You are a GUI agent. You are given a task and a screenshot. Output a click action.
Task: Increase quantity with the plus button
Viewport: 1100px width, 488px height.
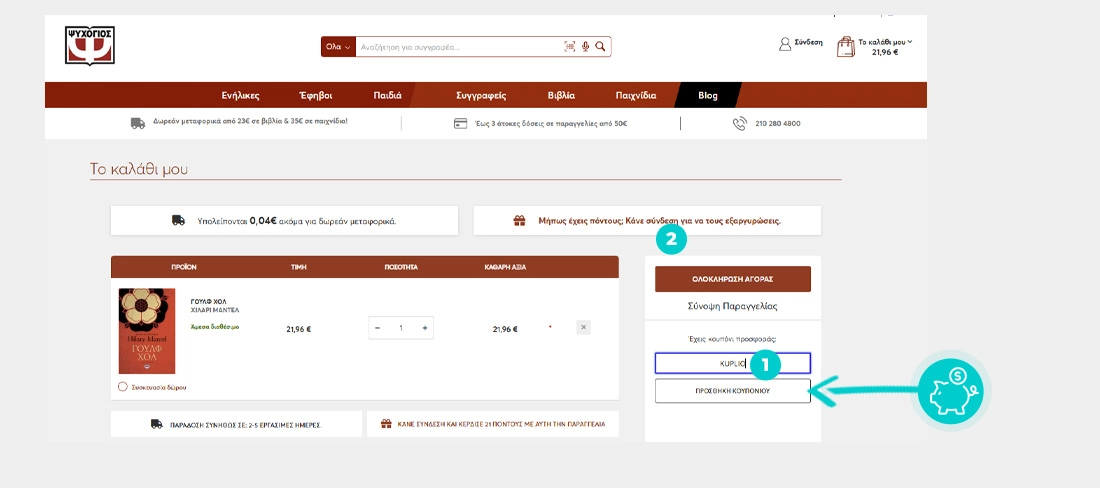pyautogui.click(x=425, y=328)
